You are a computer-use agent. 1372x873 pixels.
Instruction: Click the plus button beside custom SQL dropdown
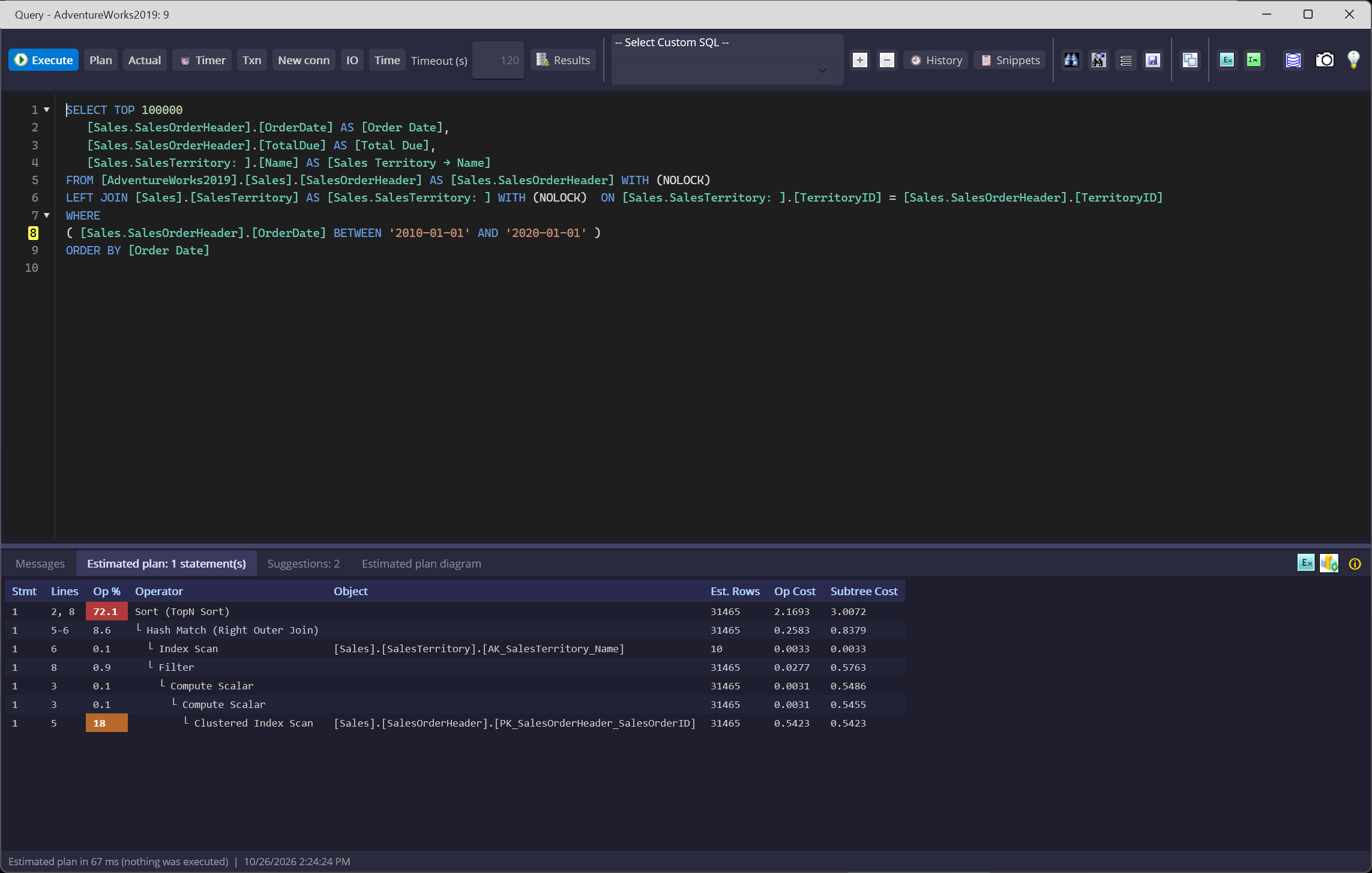tap(860, 60)
